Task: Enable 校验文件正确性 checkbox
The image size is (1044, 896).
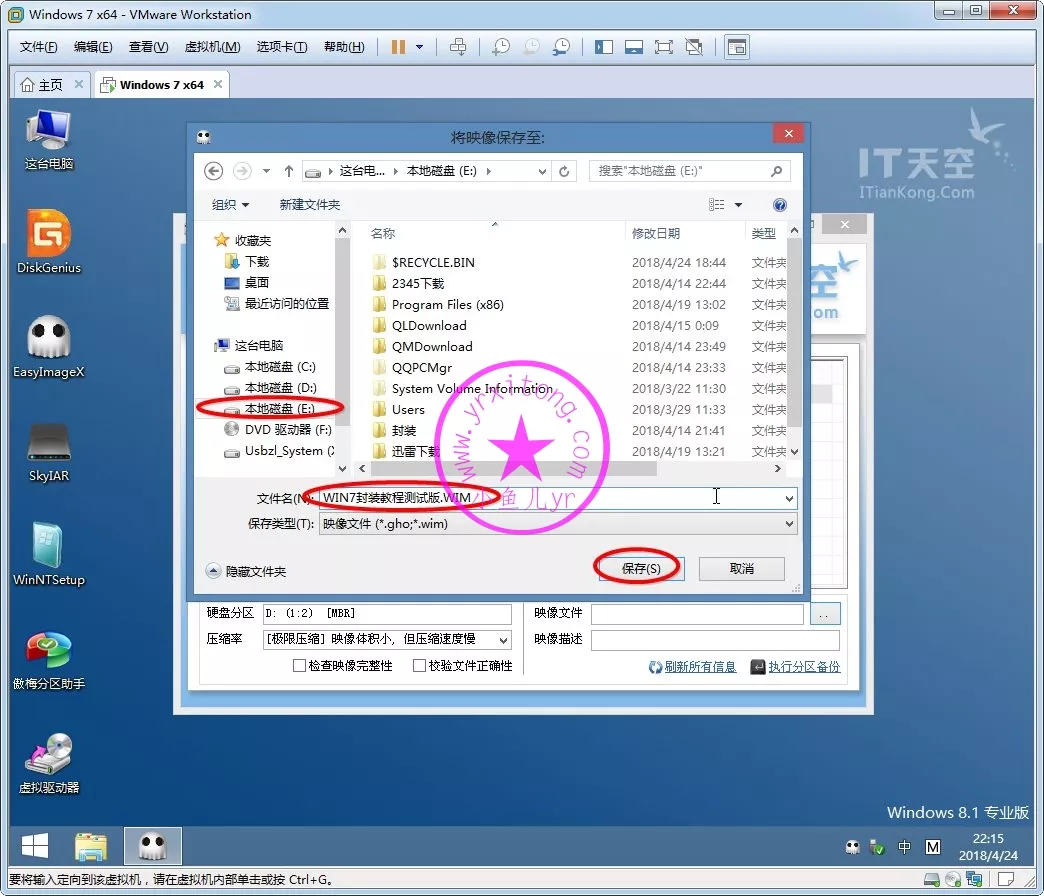Action: 419,666
